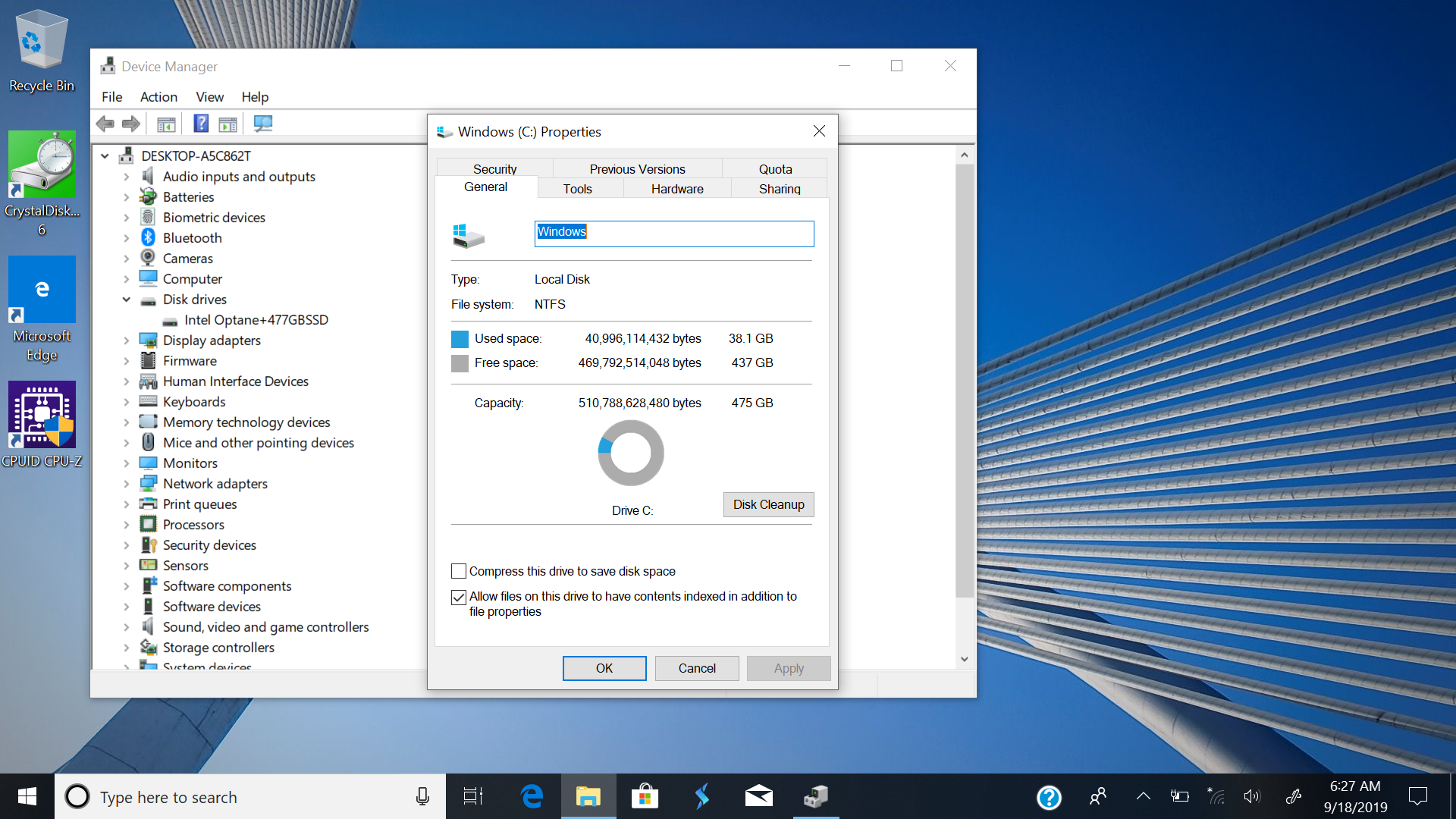Click the Type here to search box
Viewport: 1456px width, 819px height.
pyautogui.click(x=250, y=796)
